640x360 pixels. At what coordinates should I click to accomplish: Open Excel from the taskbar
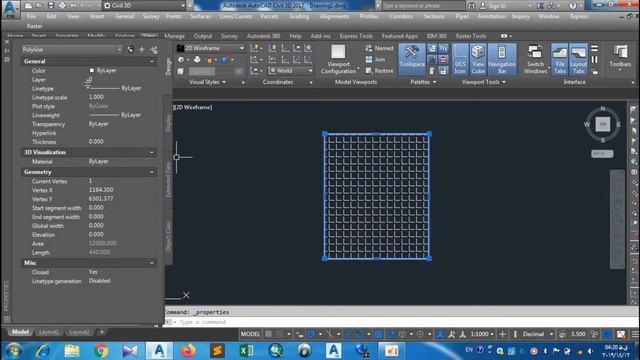[246, 351]
